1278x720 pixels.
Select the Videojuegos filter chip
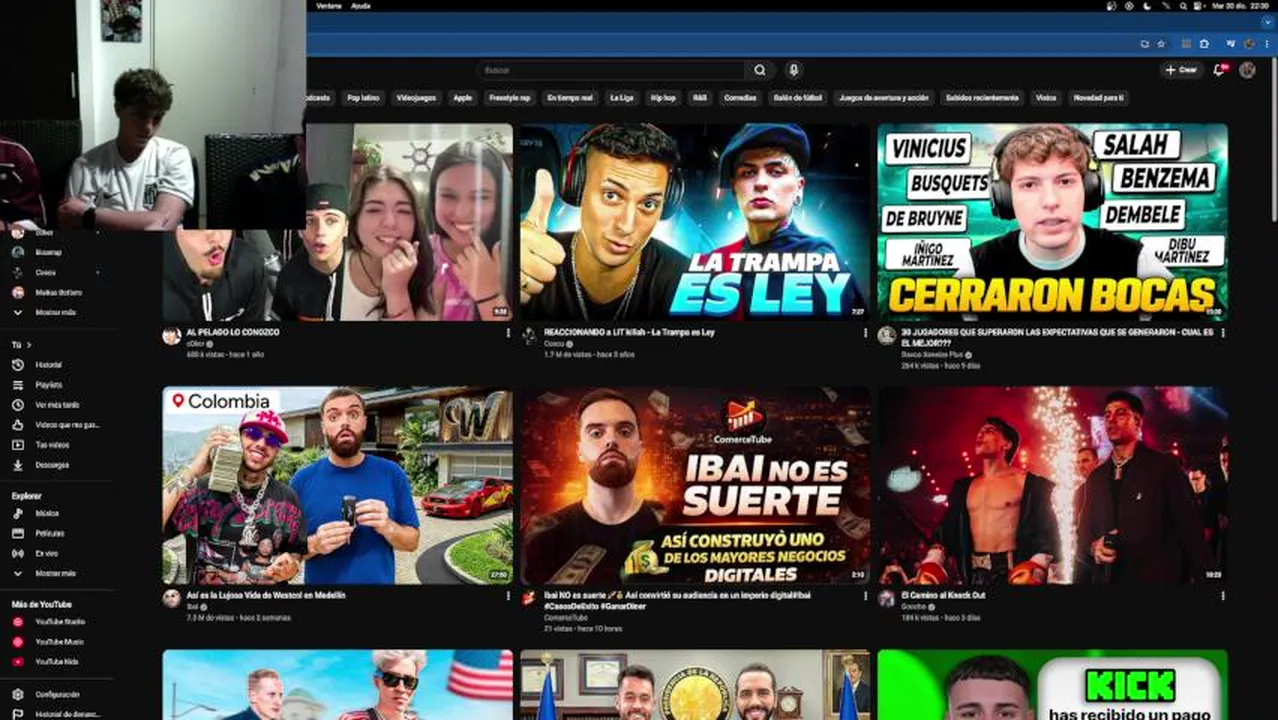[x=416, y=98]
